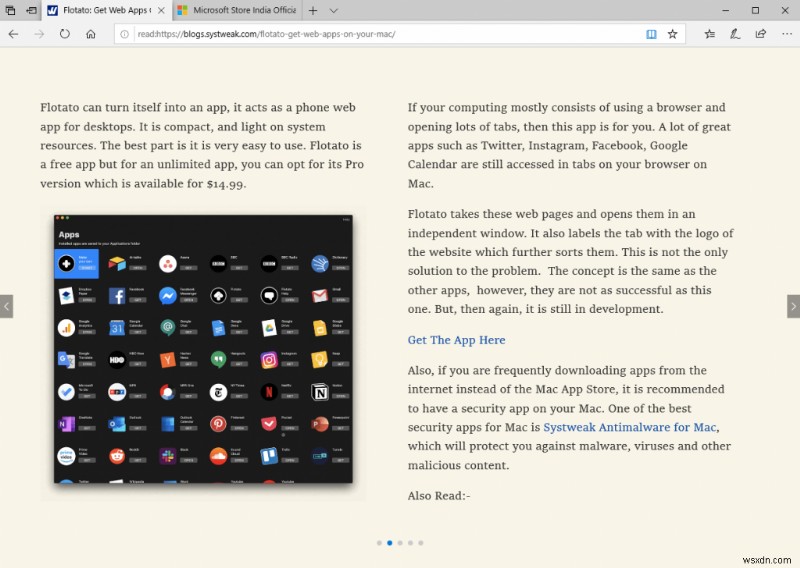
Task: Click Asana icon in Apps screenshot
Action: click(167, 263)
